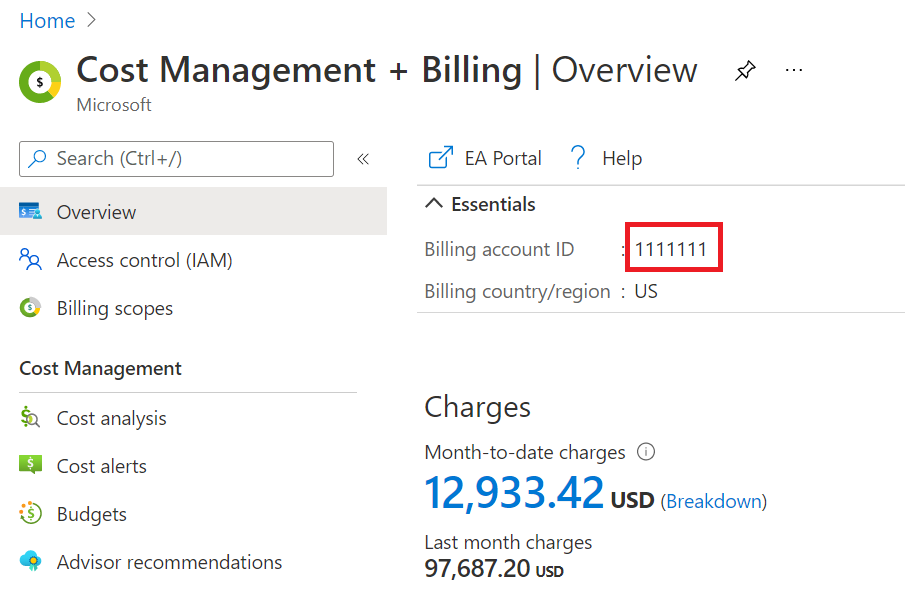Screen dimensions: 905x594
Task: Select Overview in the sidebar
Action: coord(193,212)
